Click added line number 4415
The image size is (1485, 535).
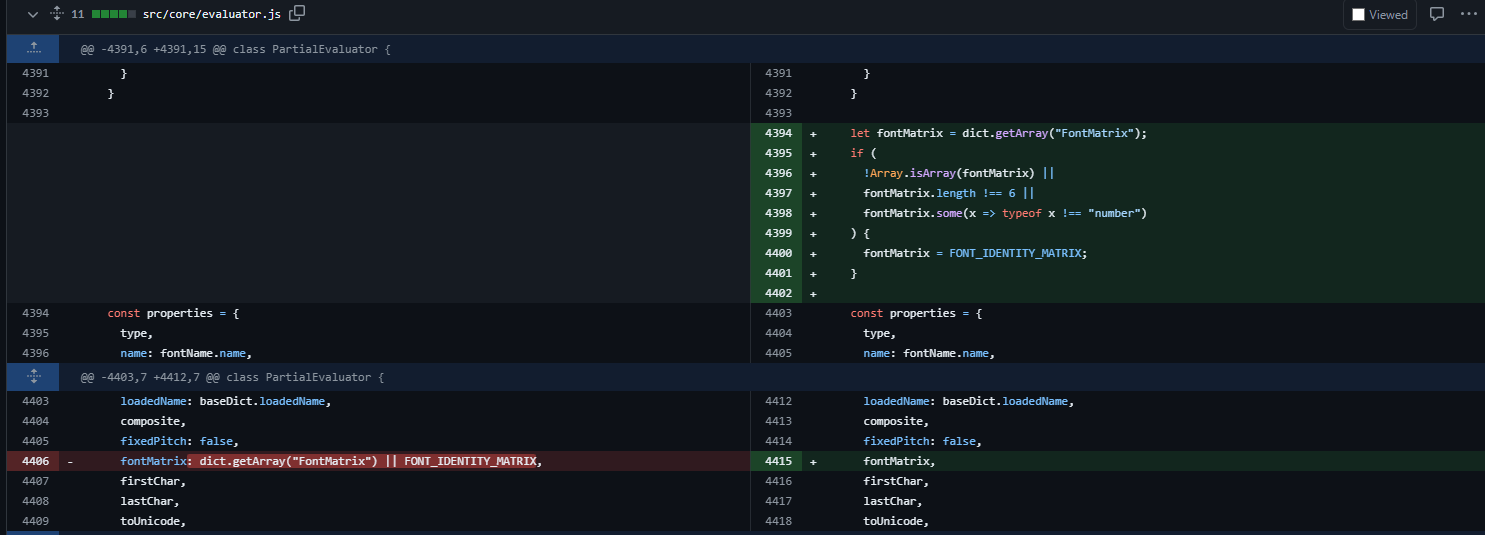tap(777, 461)
